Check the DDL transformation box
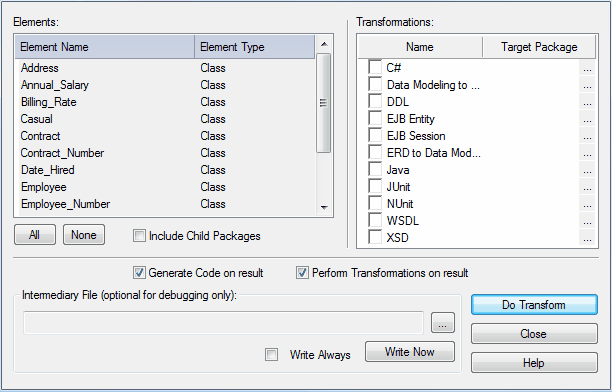612x392 pixels. point(375,101)
